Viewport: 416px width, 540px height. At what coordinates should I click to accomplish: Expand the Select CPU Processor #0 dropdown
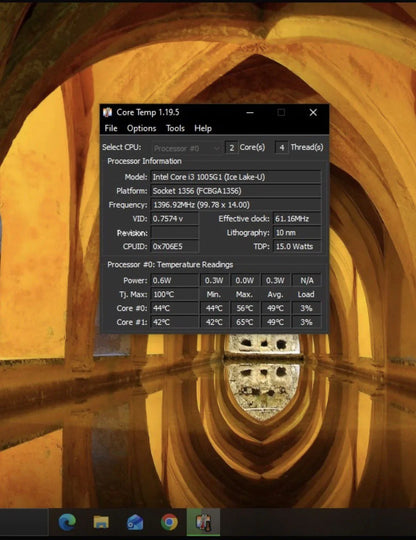pyautogui.click(x=187, y=148)
